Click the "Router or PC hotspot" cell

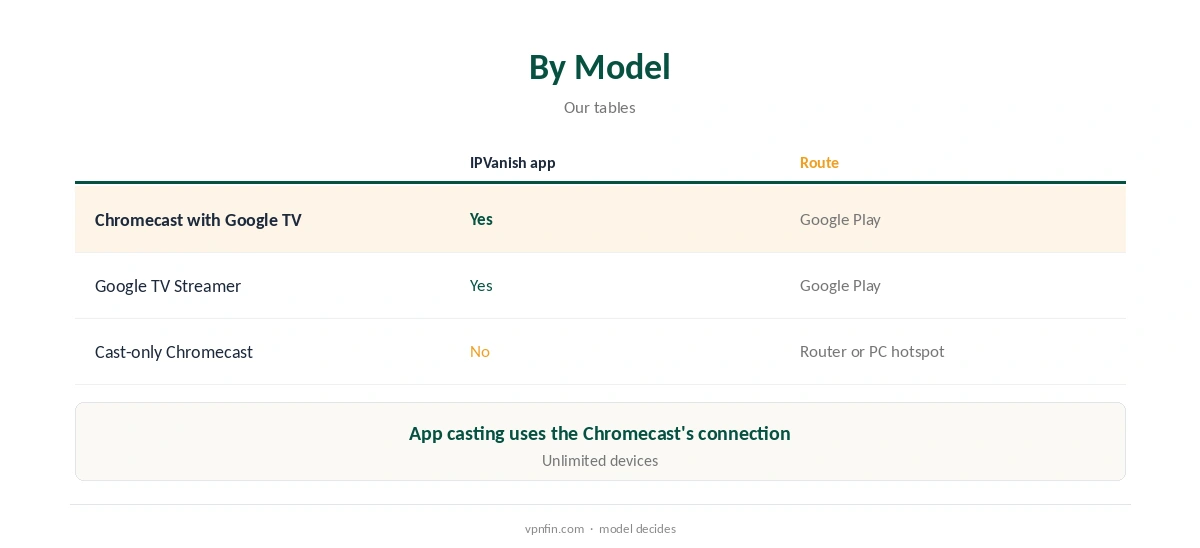(872, 351)
